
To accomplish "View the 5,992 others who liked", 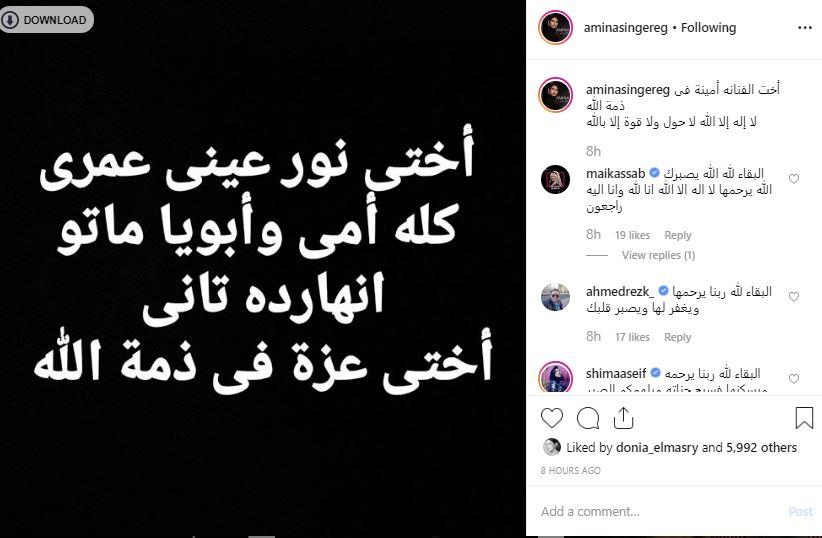I will tap(761, 447).
